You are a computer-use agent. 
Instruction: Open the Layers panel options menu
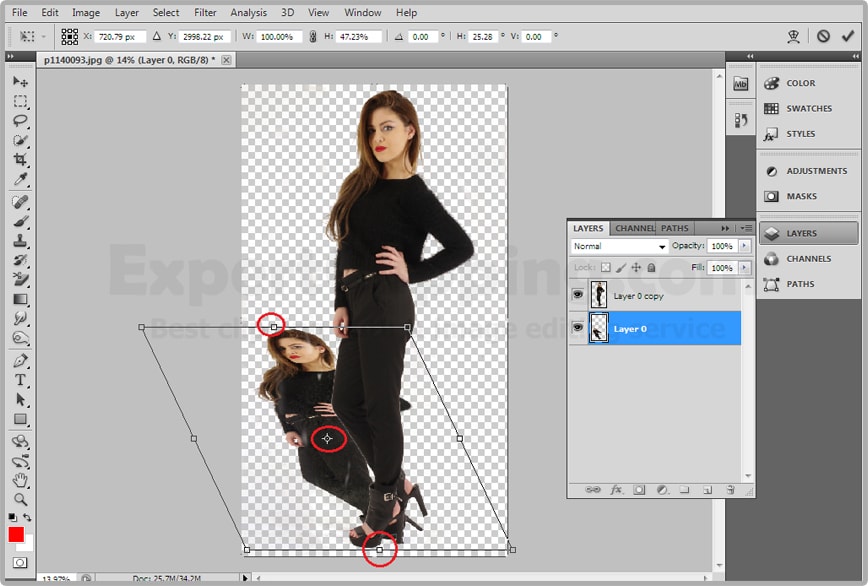click(746, 228)
